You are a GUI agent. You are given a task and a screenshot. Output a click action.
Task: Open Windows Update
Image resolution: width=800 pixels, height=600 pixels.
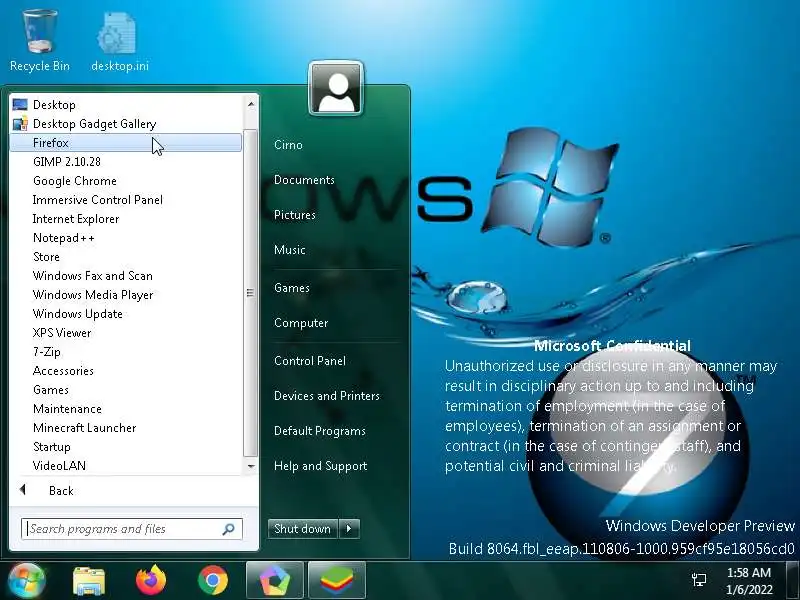(125, 314)
